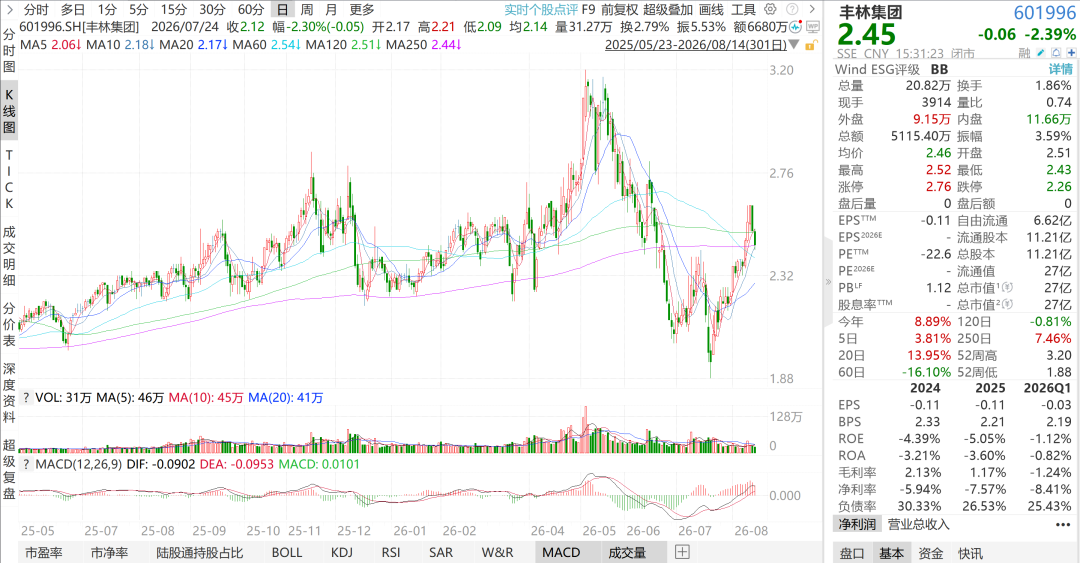
Task: Click the stock code 601996
Action: point(1044,12)
